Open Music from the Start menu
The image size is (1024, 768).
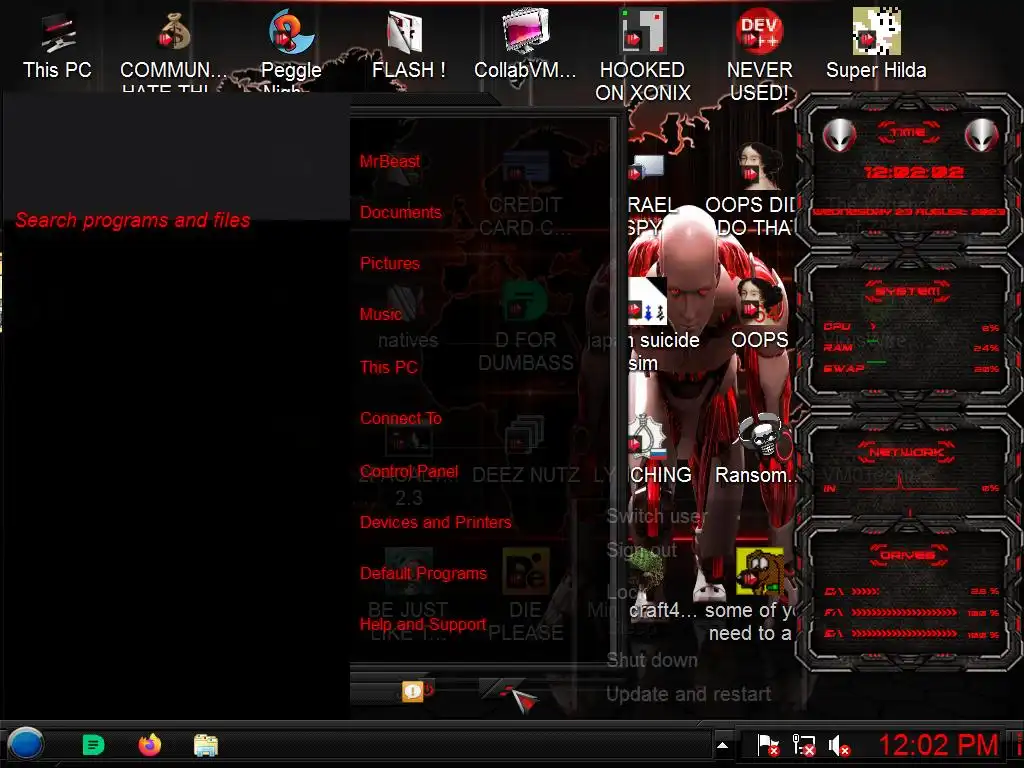pos(380,314)
